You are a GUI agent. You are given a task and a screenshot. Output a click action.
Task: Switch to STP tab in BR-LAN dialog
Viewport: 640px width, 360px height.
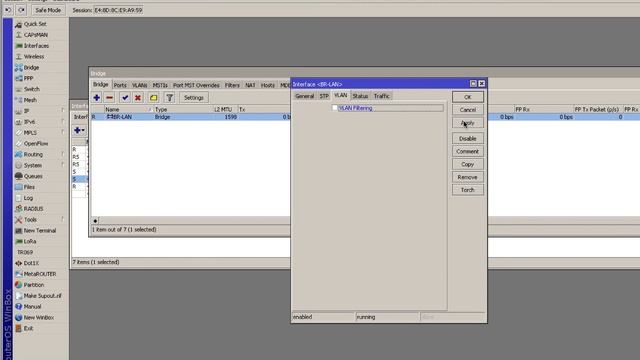[x=324, y=96]
